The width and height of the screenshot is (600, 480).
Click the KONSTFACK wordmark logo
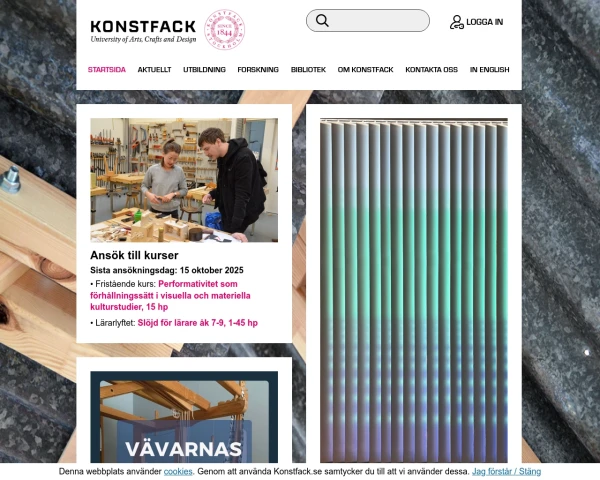143,31
